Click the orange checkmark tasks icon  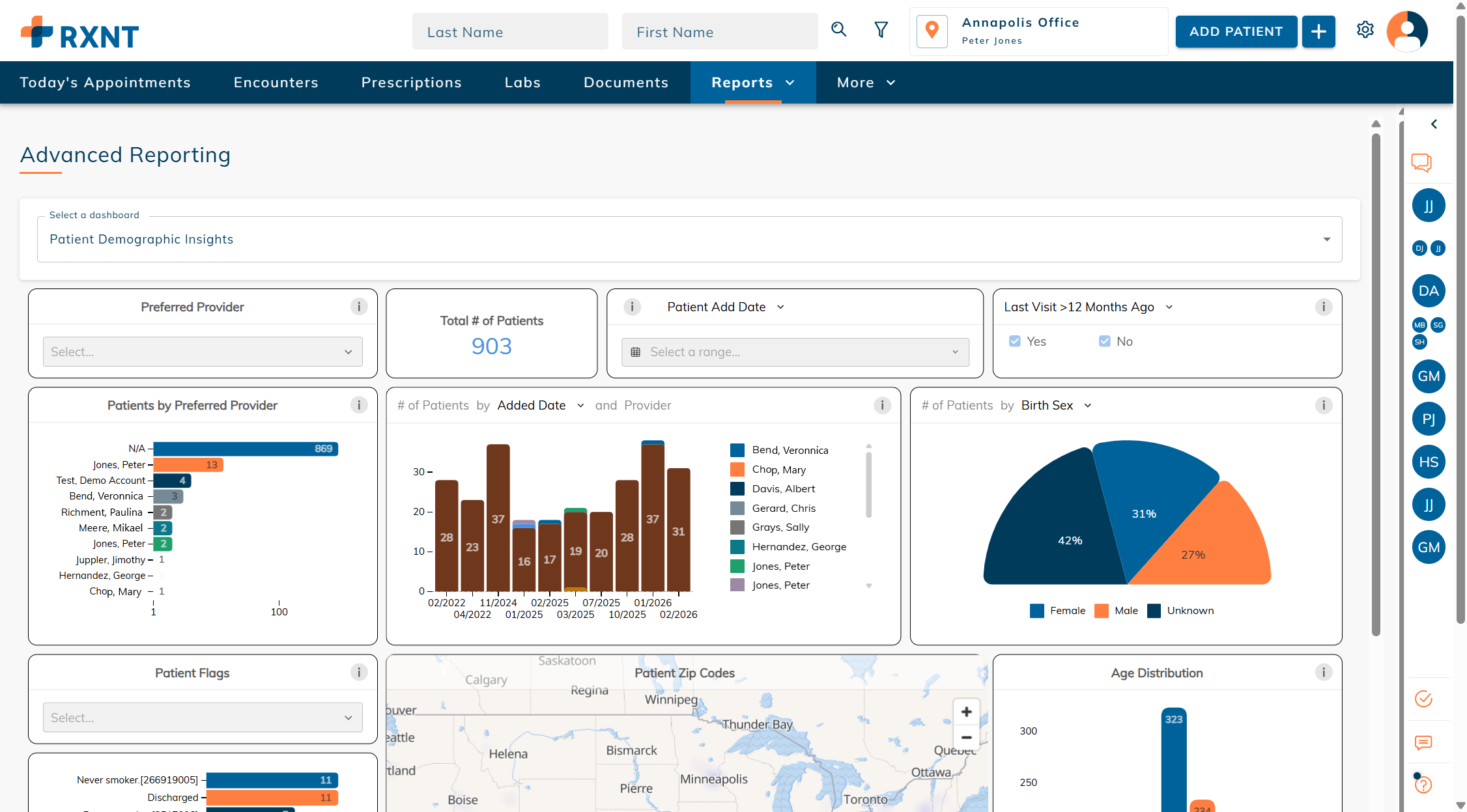click(1423, 699)
